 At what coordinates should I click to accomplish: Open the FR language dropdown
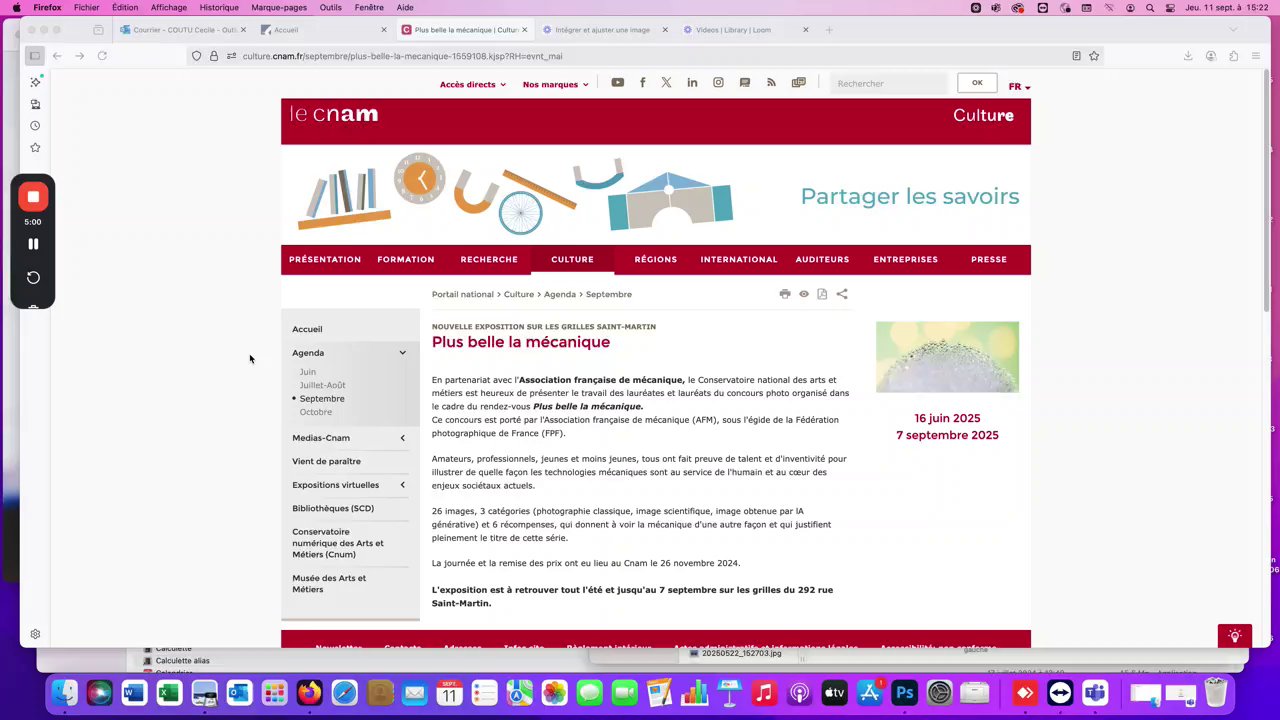point(1019,87)
